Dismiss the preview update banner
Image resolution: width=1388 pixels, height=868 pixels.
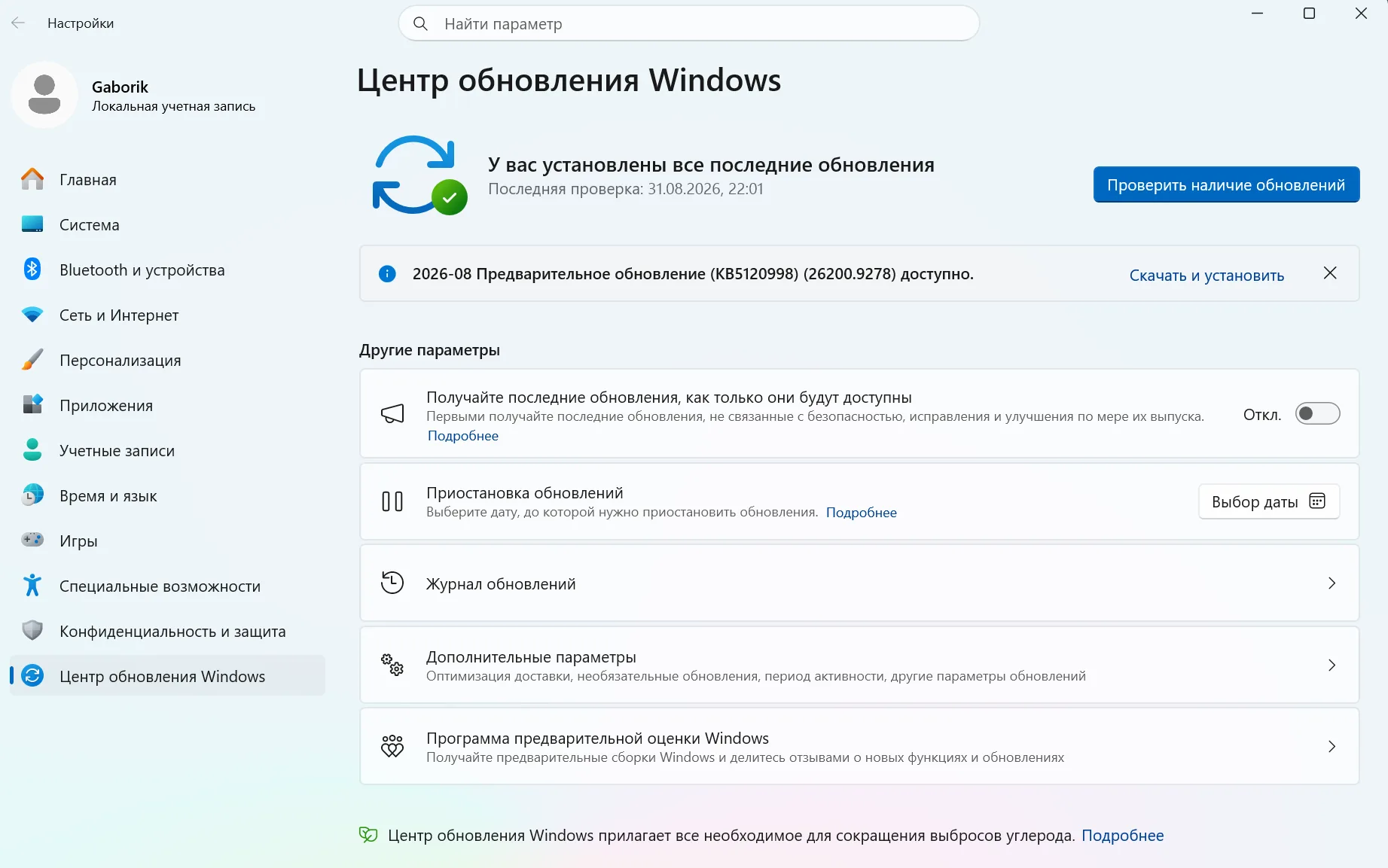click(x=1330, y=273)
